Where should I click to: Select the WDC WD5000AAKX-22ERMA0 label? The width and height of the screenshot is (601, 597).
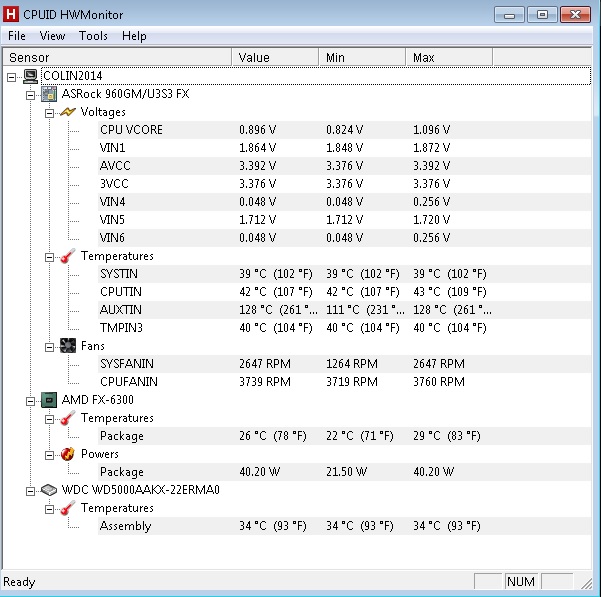click(140, 490)
